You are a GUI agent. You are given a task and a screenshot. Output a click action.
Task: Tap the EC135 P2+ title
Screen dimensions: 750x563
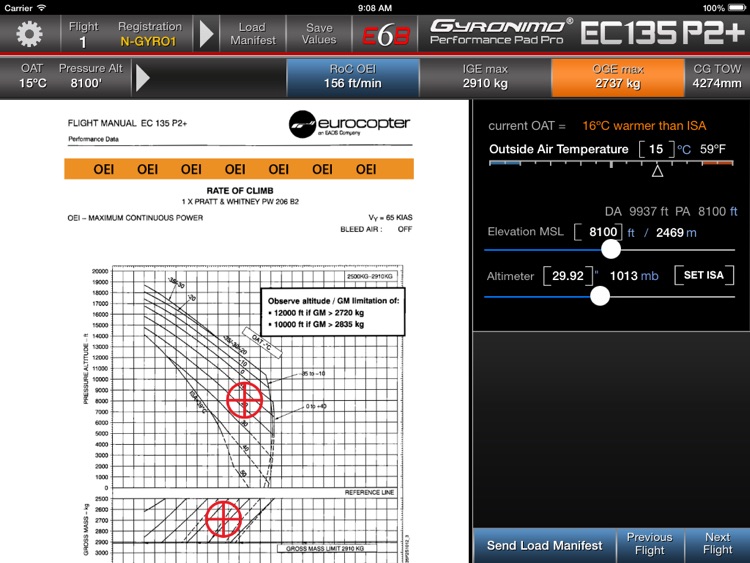(x=664, y=33)
